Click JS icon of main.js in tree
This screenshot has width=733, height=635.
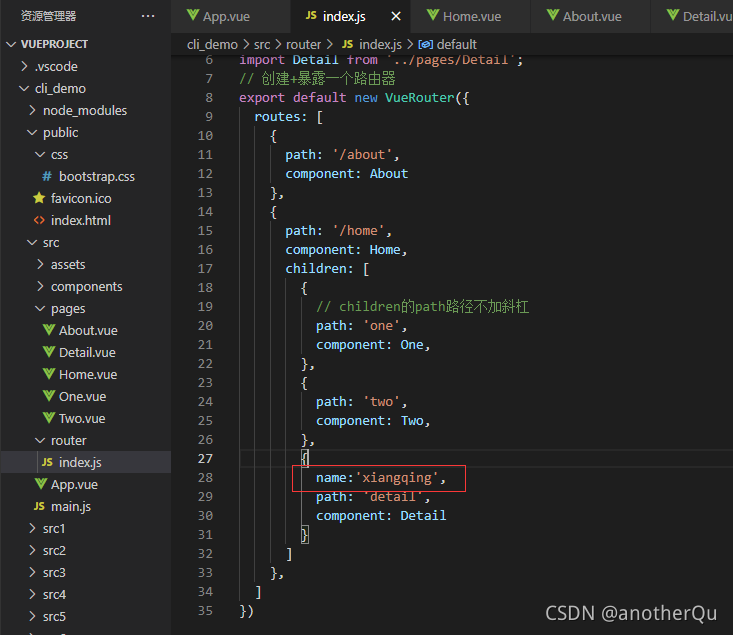(x=39, y=506)
